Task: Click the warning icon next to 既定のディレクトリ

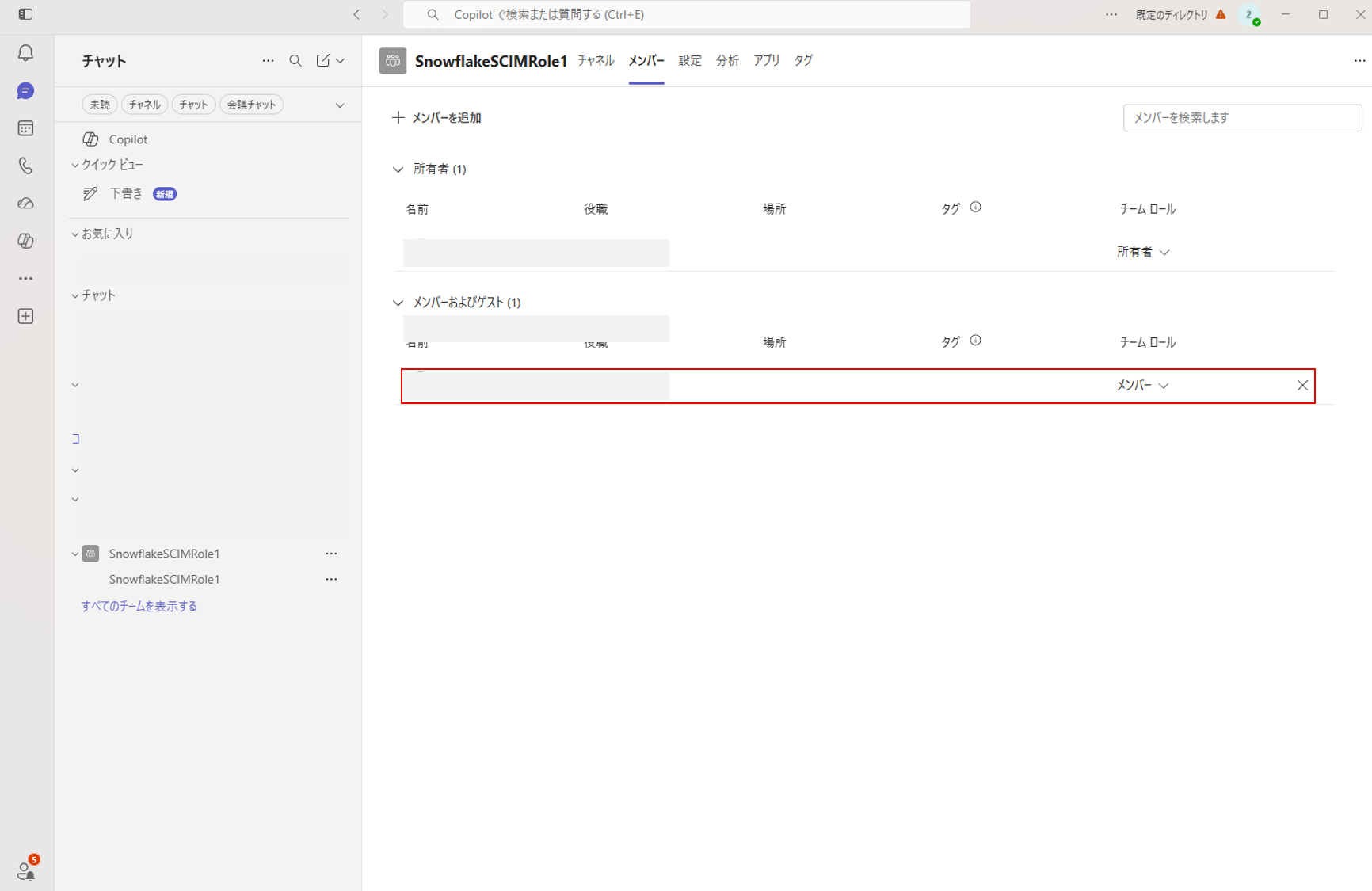Action: click(x=1221, y=14)
